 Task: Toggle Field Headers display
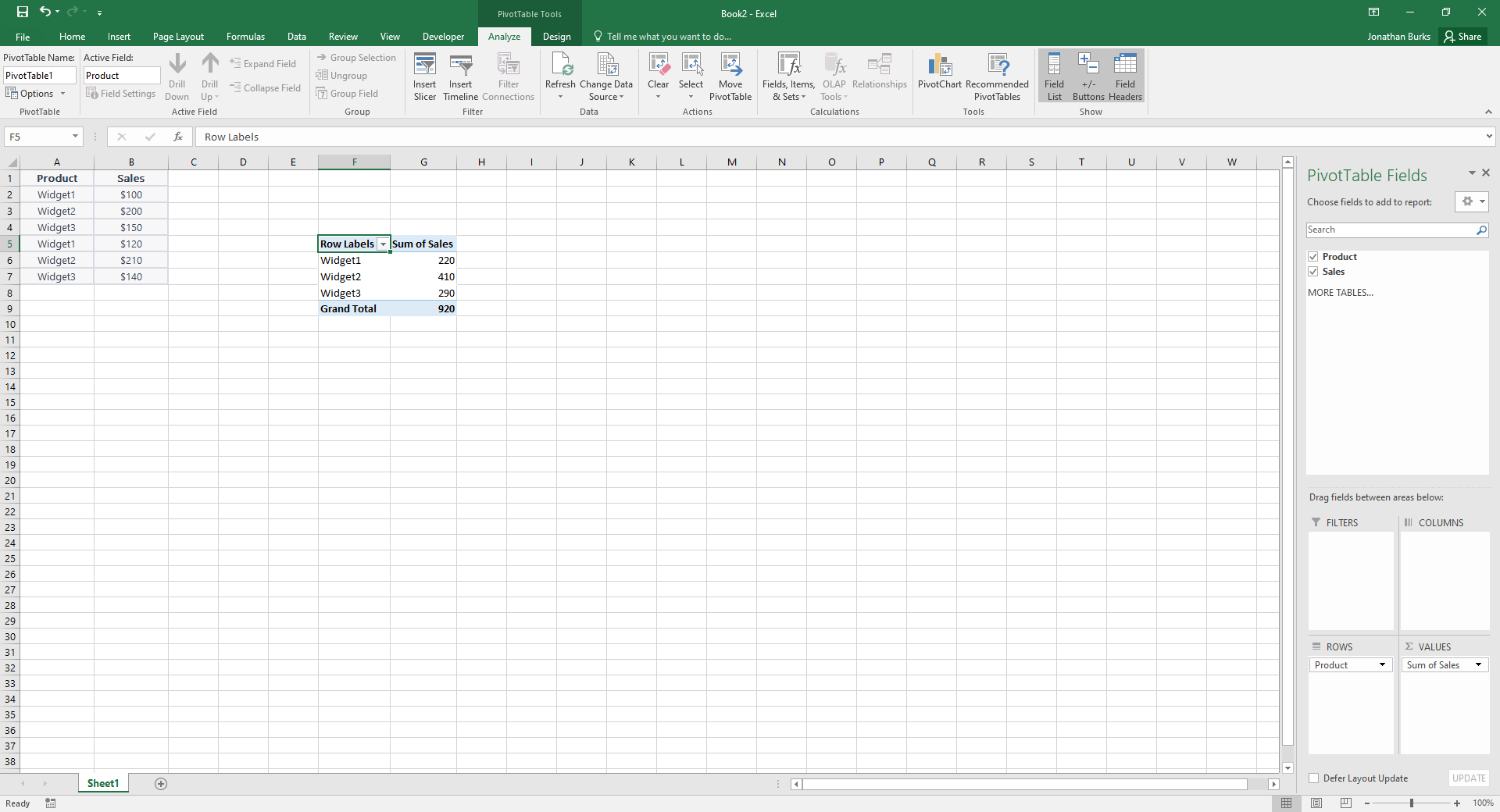[1125, 76]
